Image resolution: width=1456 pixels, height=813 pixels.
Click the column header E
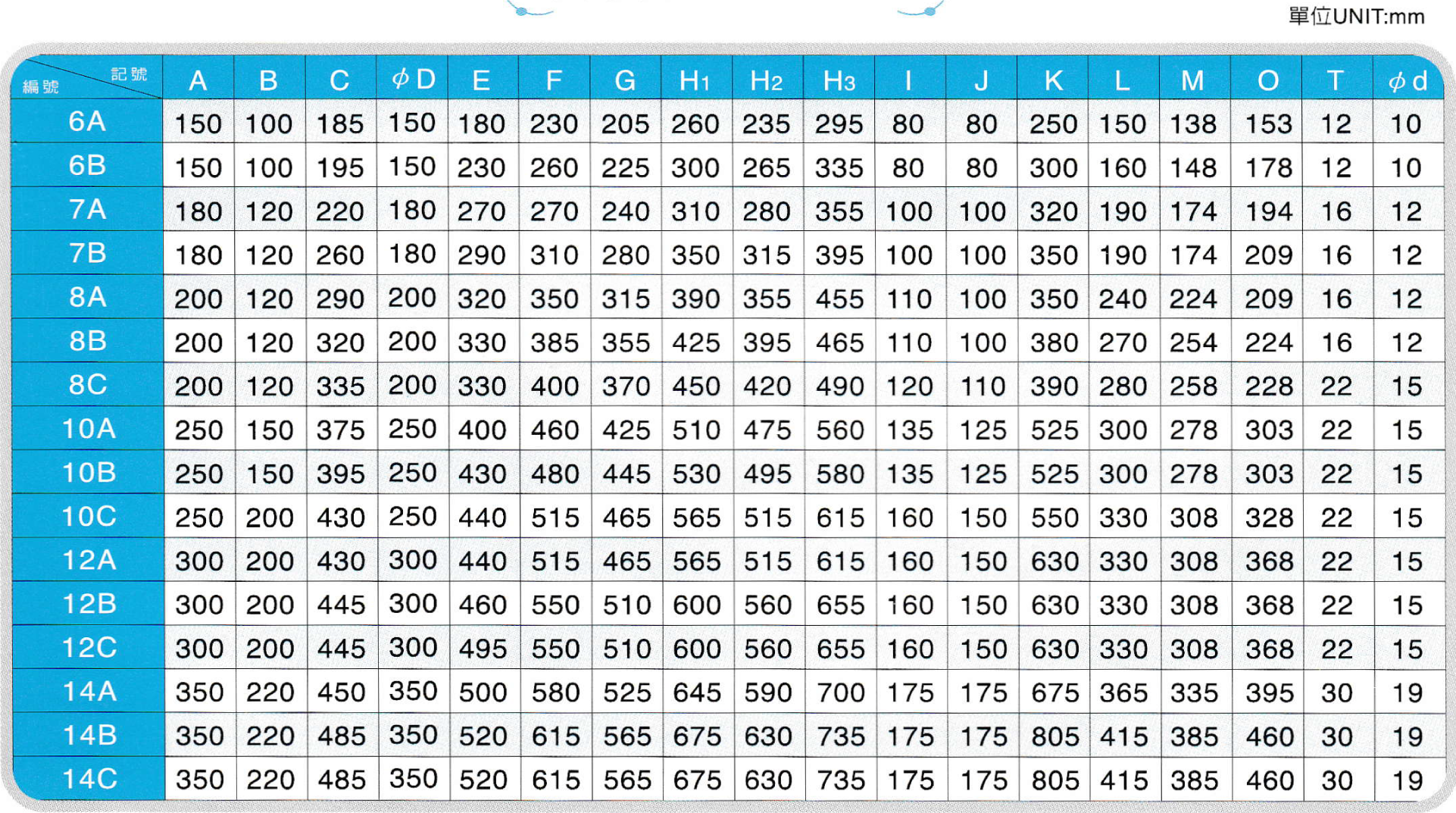pos(481,80)
